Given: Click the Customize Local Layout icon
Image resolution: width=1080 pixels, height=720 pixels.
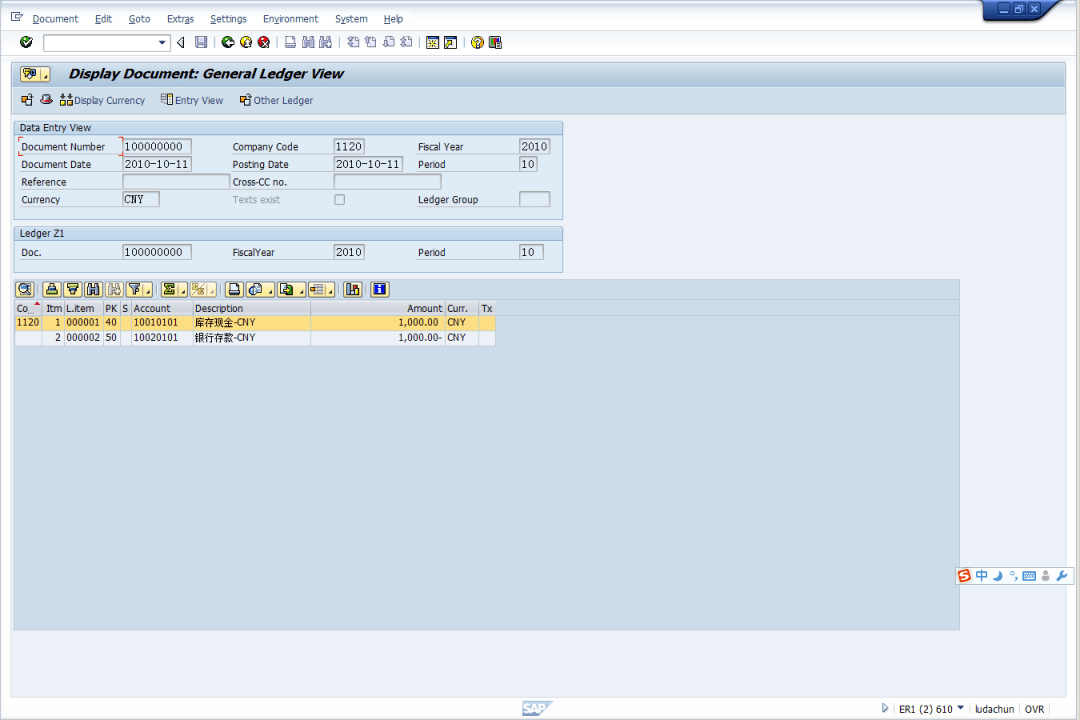Looking at the screenshot, I should coord(495,42).
